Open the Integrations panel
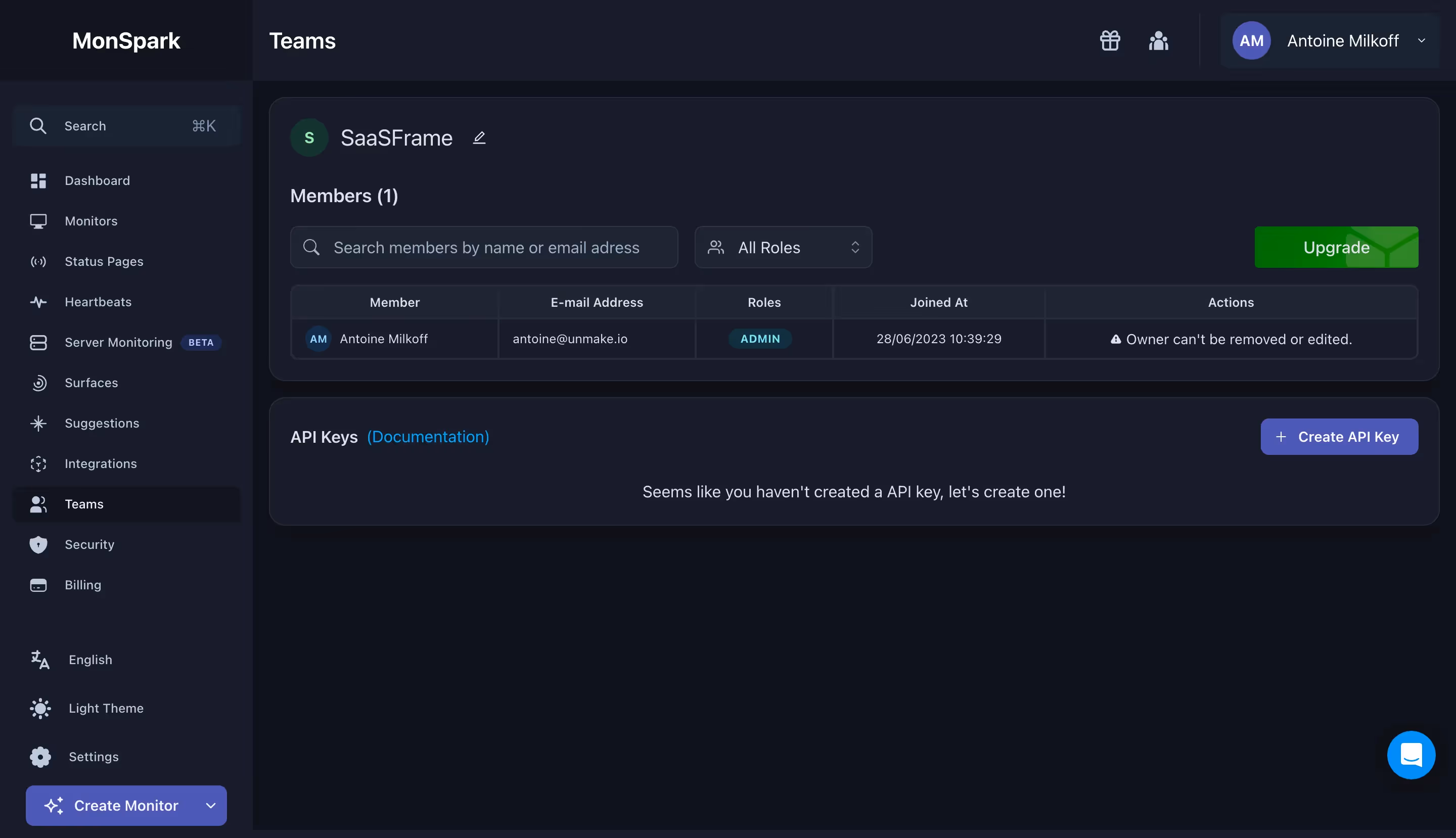The image size is (1456, 838). click(x=101, y=463)
